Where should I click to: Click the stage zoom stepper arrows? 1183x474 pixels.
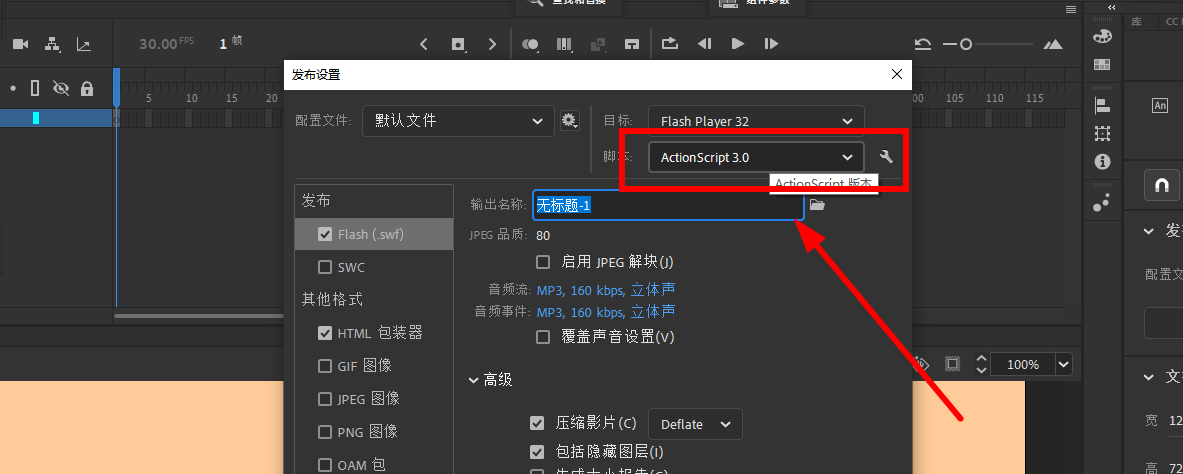[981, 365]
